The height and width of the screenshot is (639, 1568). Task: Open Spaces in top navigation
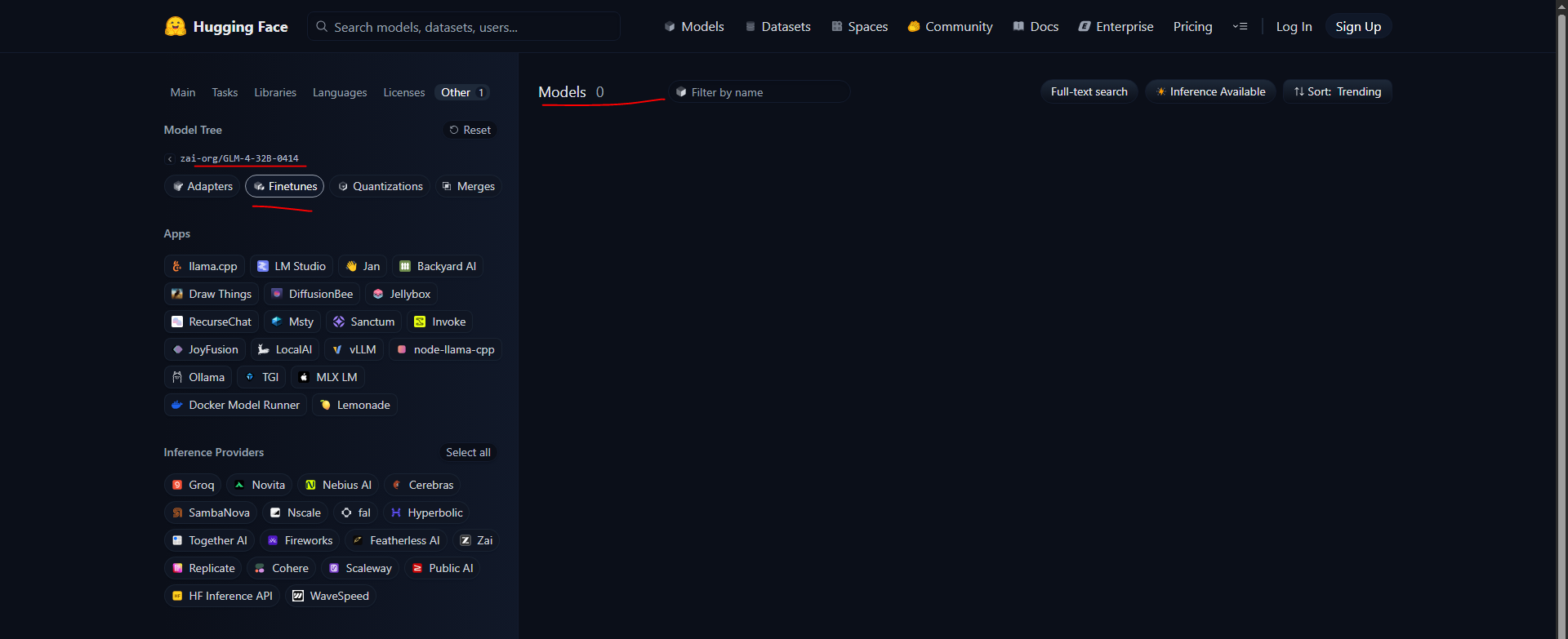[x=860, y=27]
